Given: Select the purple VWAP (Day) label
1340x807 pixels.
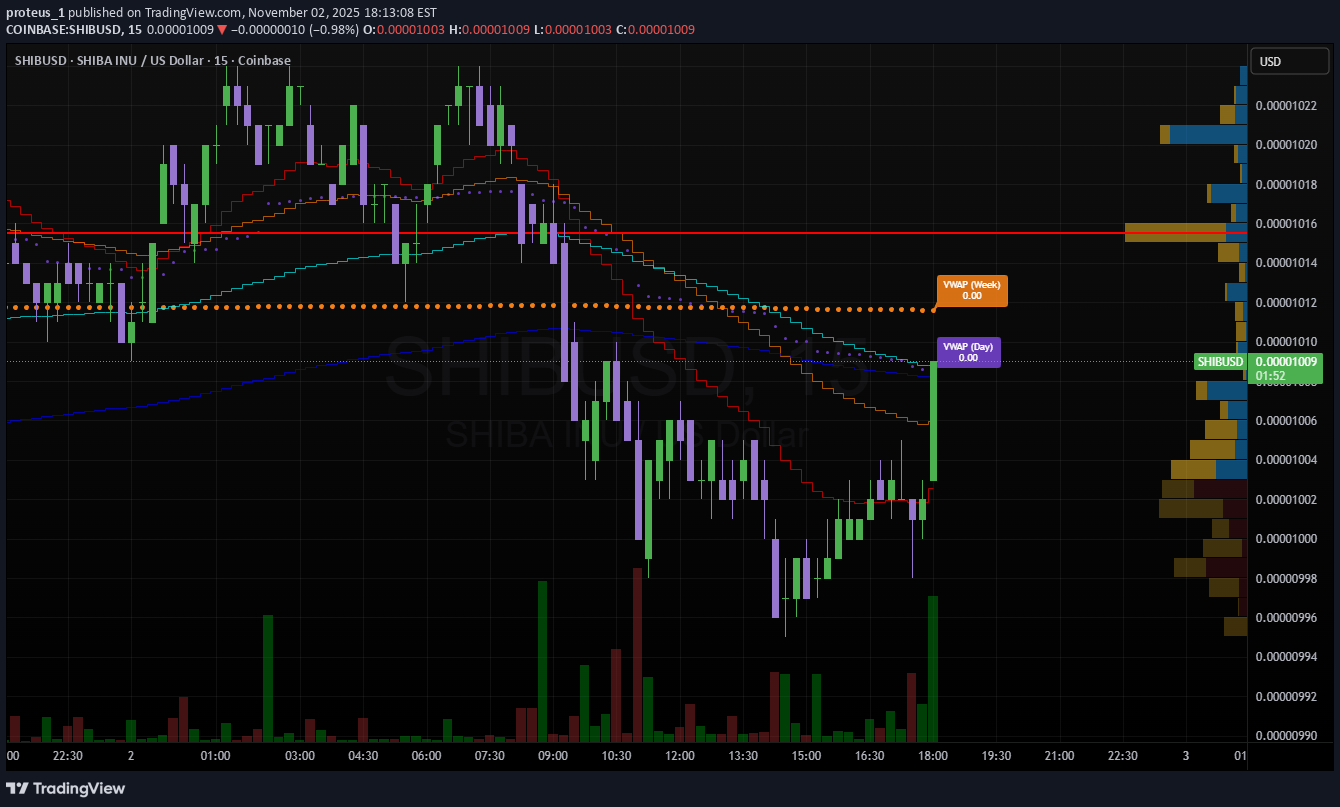Looking at the screenshot, I should pyautogui.click(x=968, y=352).
